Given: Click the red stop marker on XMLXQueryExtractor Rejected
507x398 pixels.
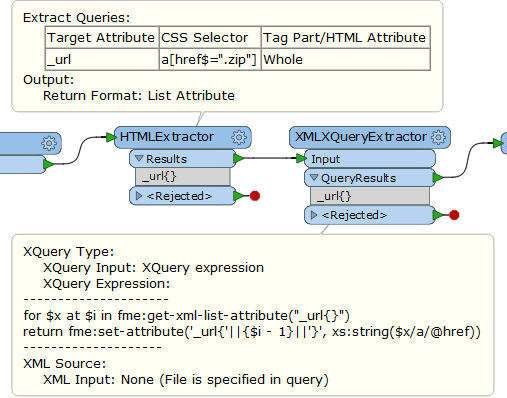Looking at the screenshot, I should (454, 215).
